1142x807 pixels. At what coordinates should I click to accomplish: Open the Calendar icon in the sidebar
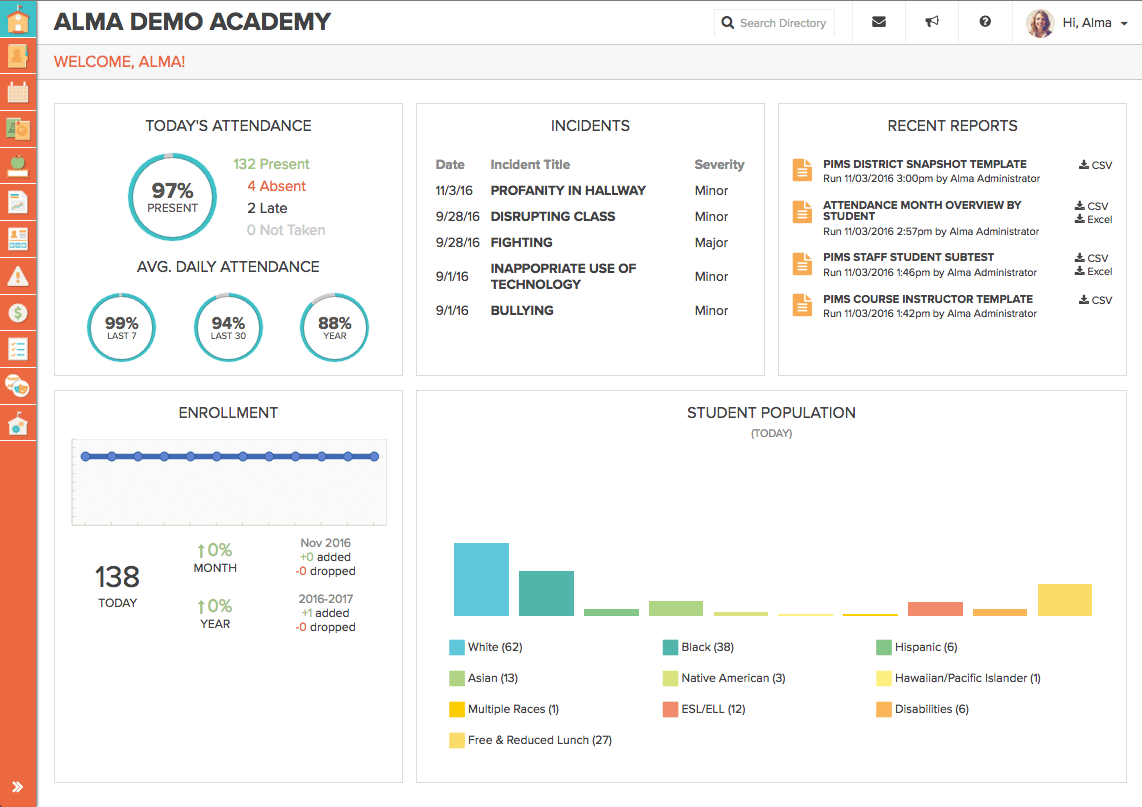tap(17, 91)
